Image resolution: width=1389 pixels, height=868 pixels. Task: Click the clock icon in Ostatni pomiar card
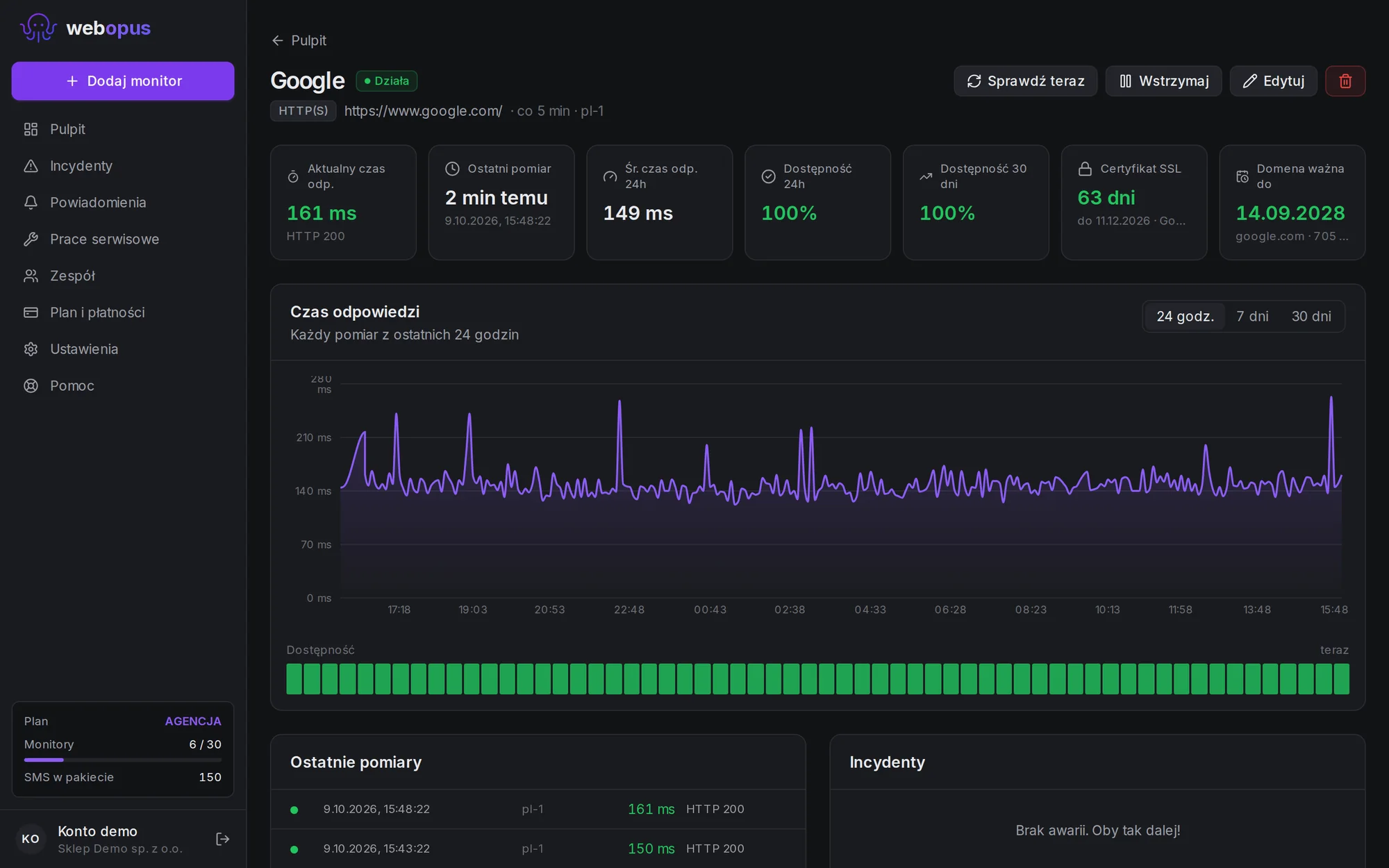pyautogui.click(x=452, y=169)
